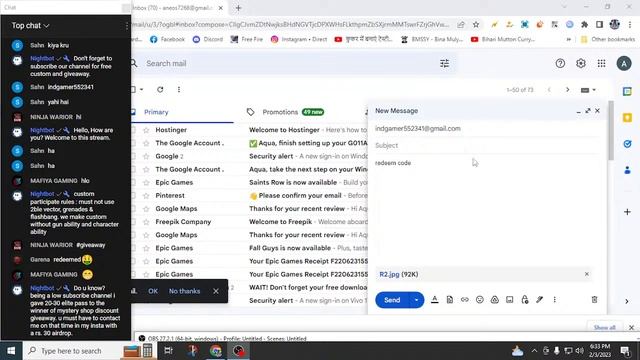The height and width of the screenshot is (360, 640).
Task: Open Discord bookmark
Action: (x=208, y=39)
